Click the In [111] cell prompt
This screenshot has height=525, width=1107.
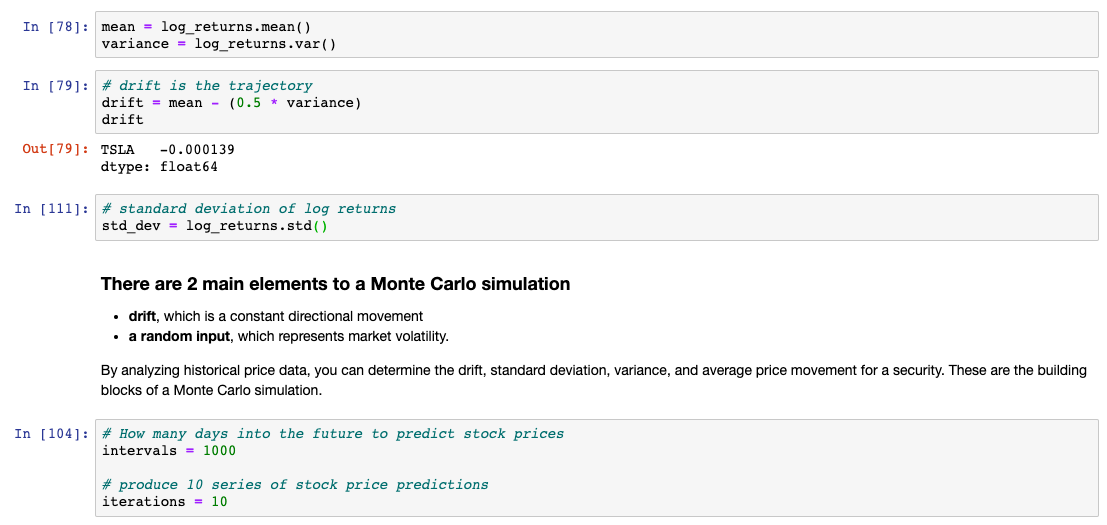pos(51,209)
